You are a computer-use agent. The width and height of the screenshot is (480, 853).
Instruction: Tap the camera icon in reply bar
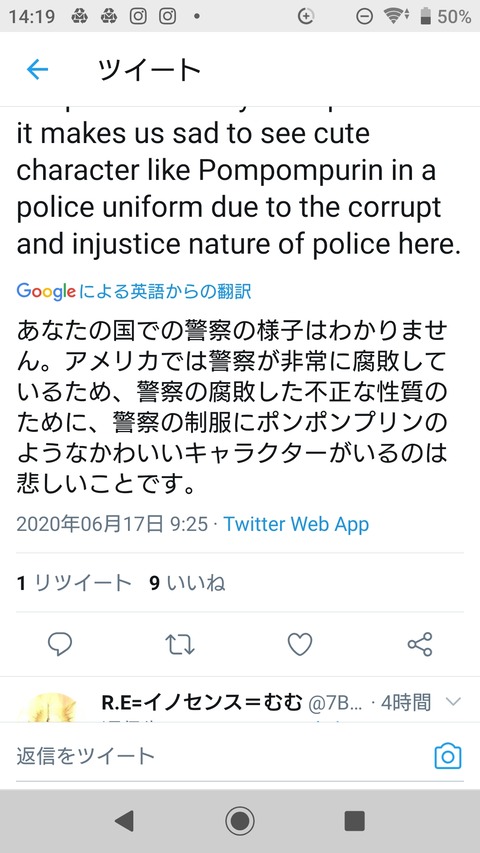(x=448, y=756)
